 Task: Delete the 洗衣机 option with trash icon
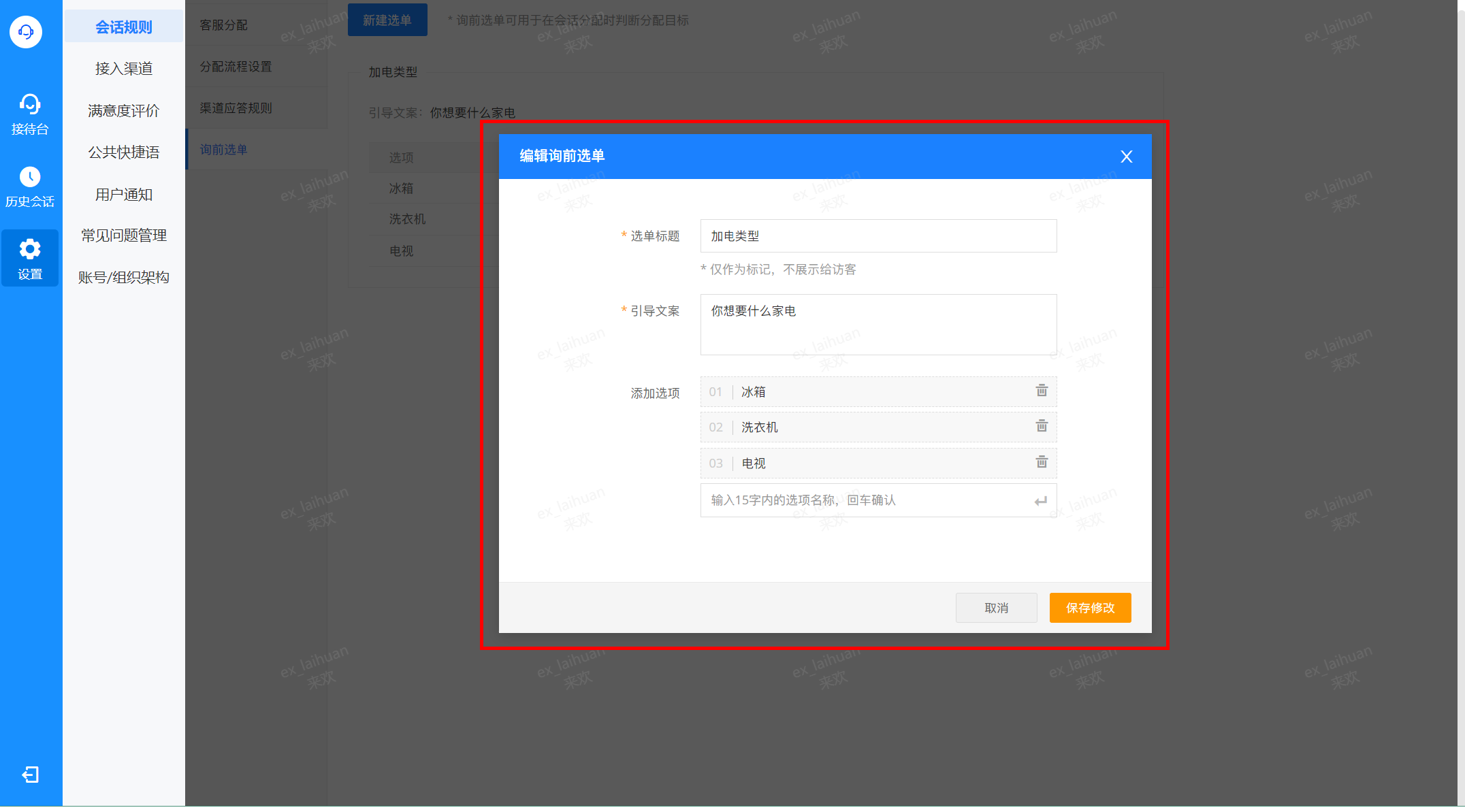tap(1042, 426)
